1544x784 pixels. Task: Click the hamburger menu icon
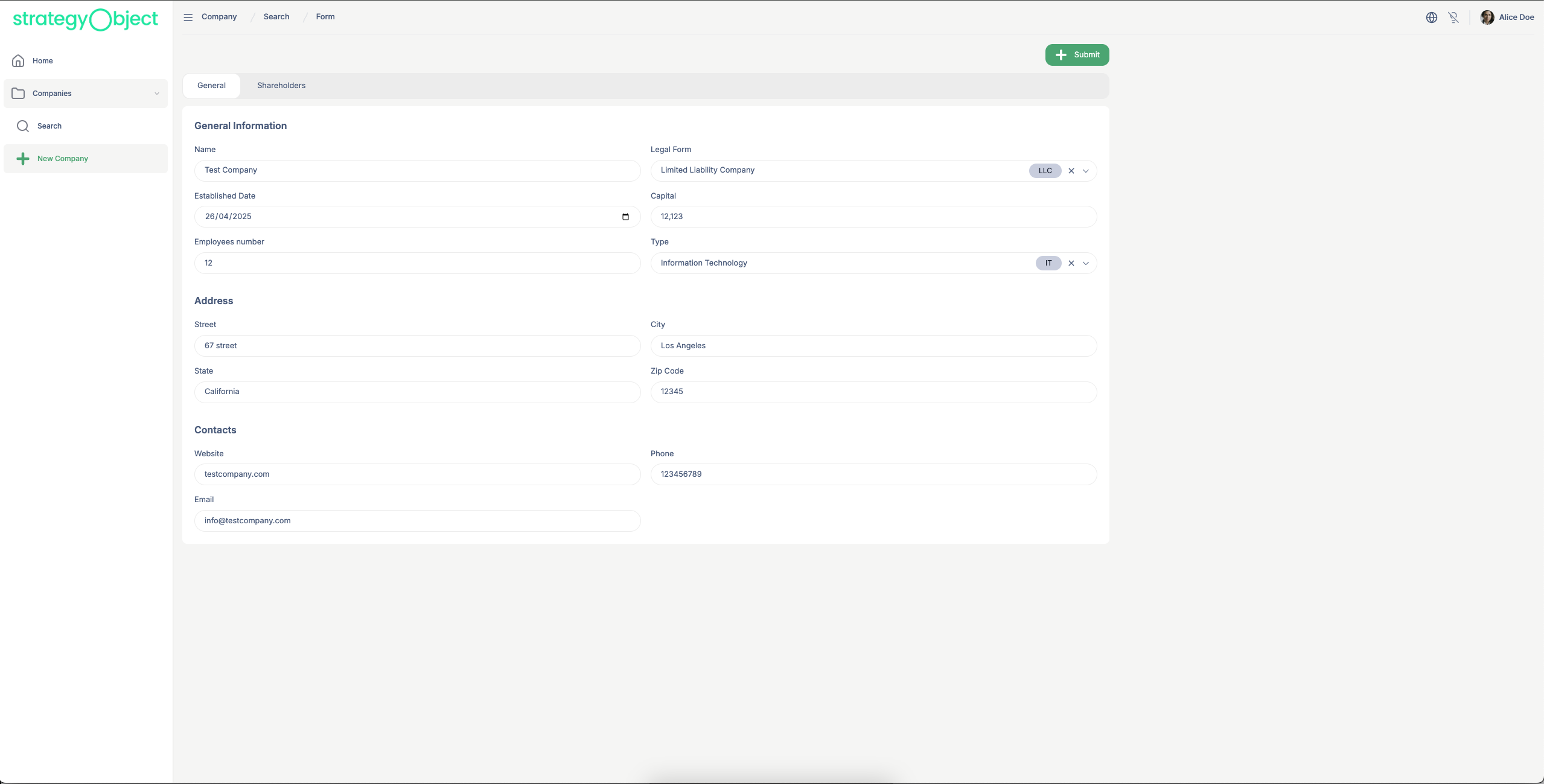point(188,18)
